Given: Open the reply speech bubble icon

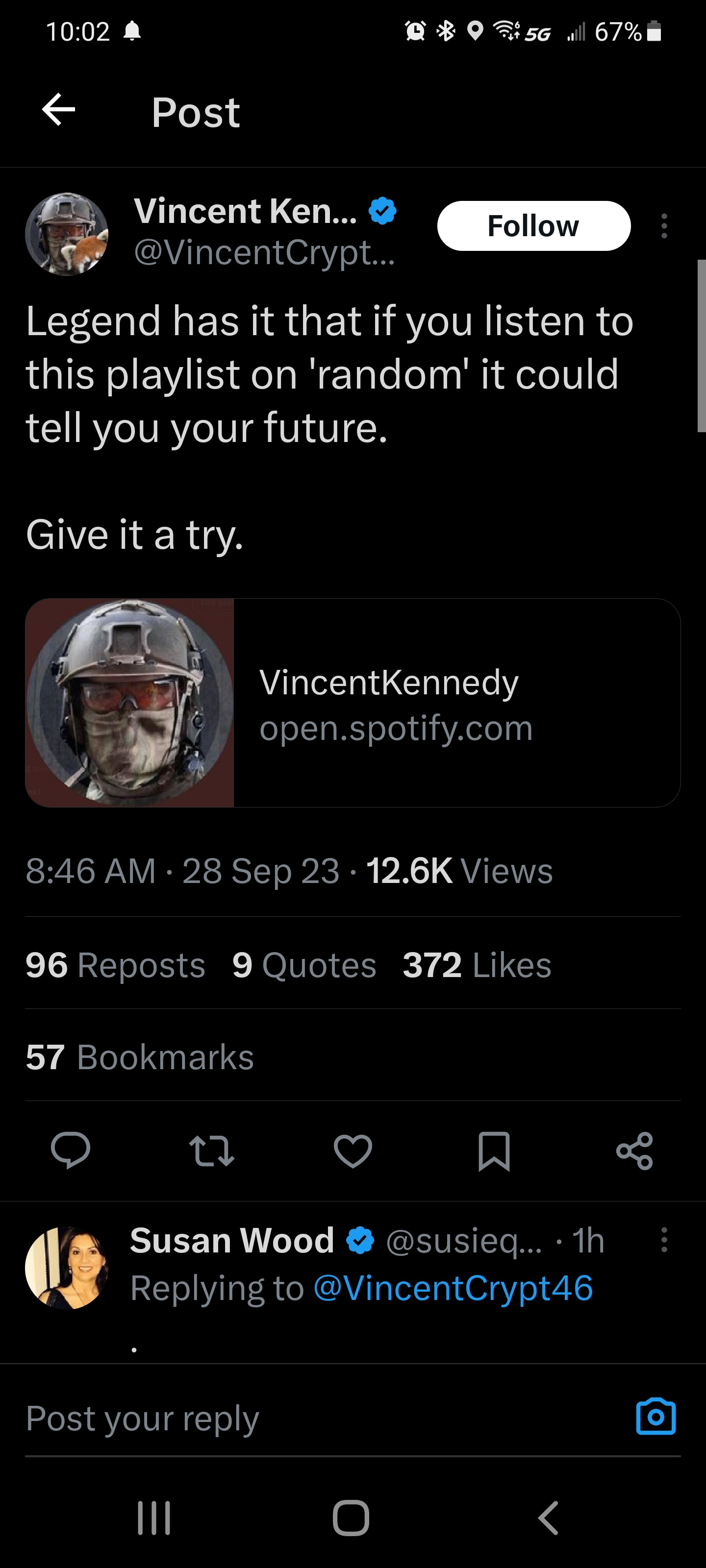Looking at the screenshot, I should pos(71,1150).
